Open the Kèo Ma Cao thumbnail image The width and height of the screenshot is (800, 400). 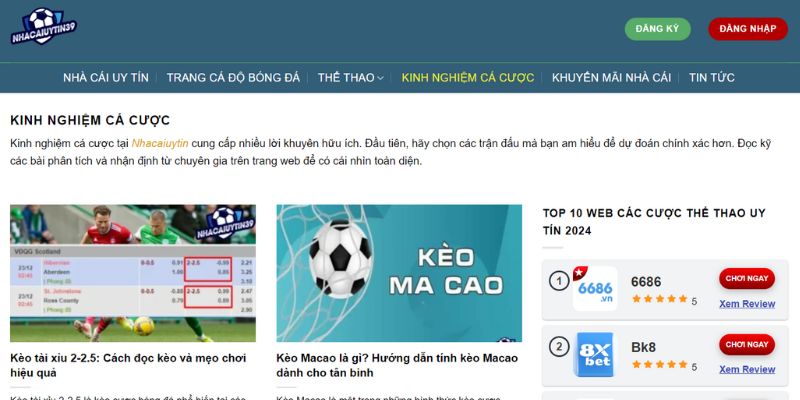(399, 273)
